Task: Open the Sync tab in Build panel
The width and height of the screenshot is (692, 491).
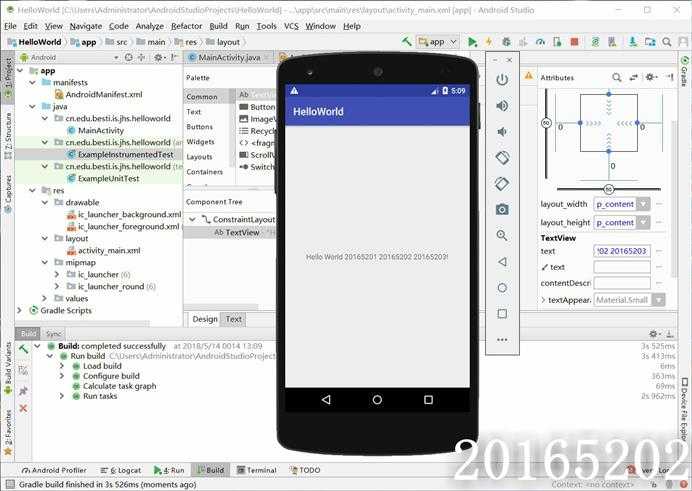Action: tap(53, 334)
